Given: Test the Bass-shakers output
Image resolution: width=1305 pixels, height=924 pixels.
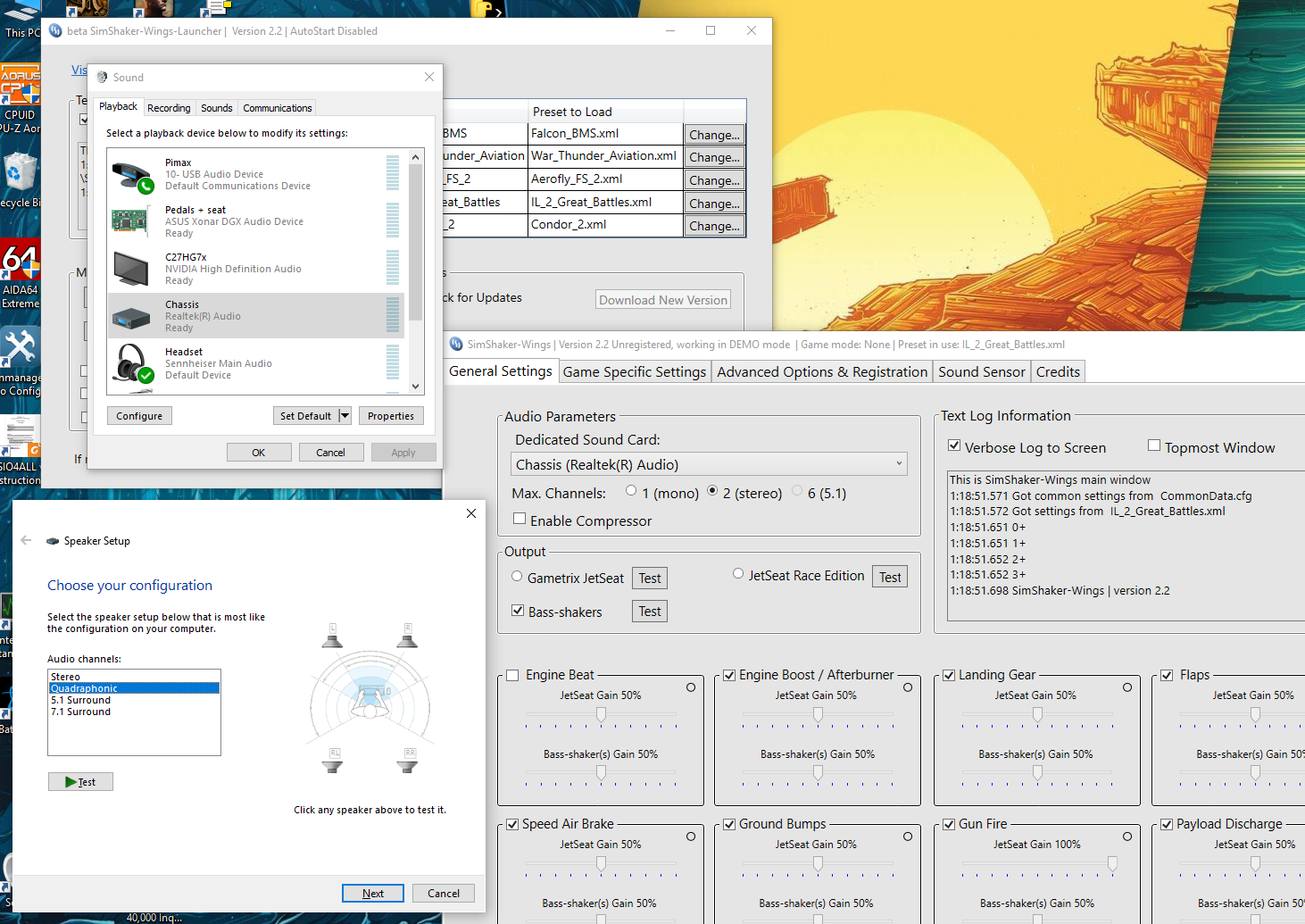Looking at the screenshot, I should tap(650, 612).
